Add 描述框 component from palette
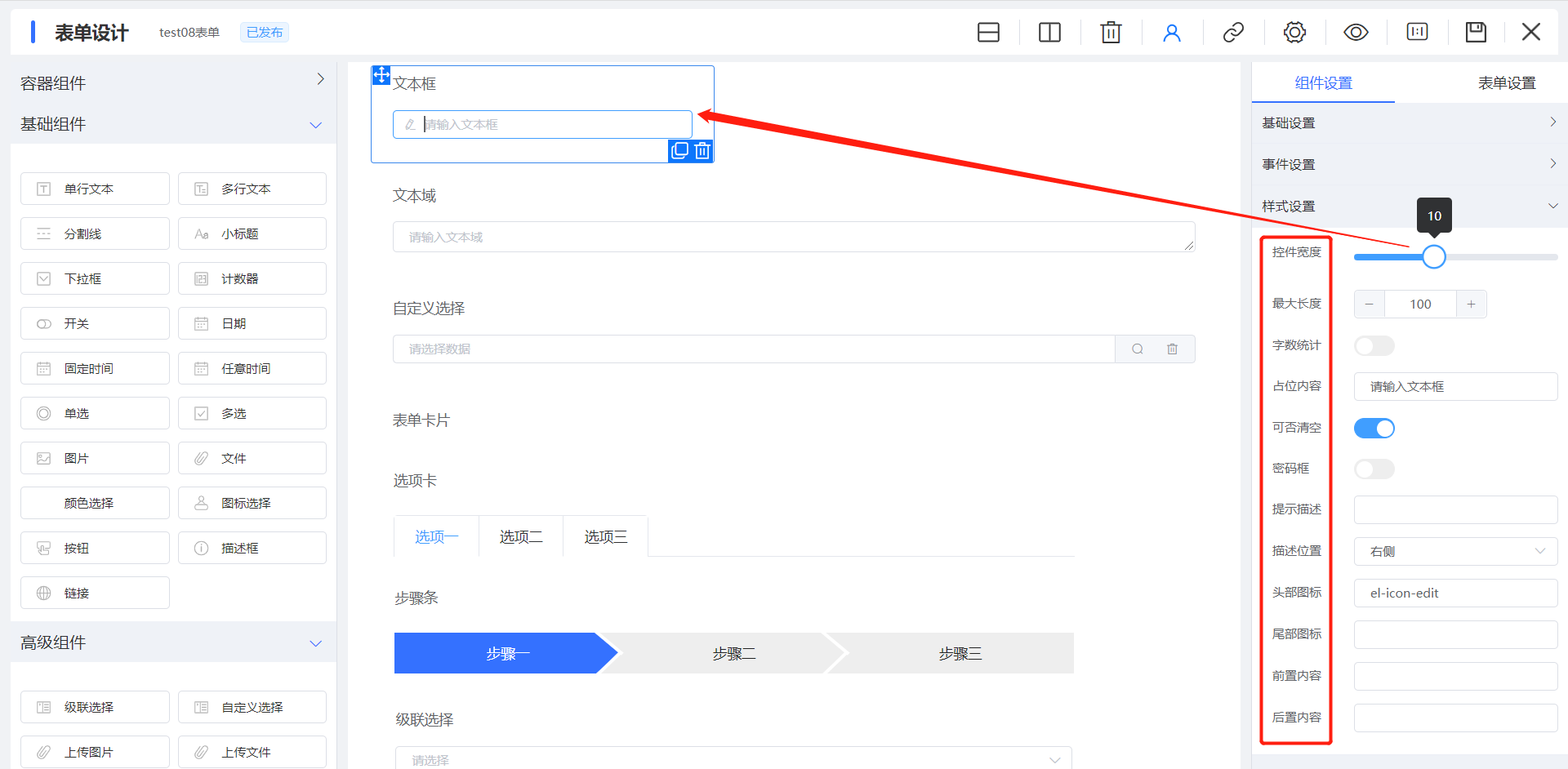This screenshot has height=769, width=1568. tap(252, 548)
